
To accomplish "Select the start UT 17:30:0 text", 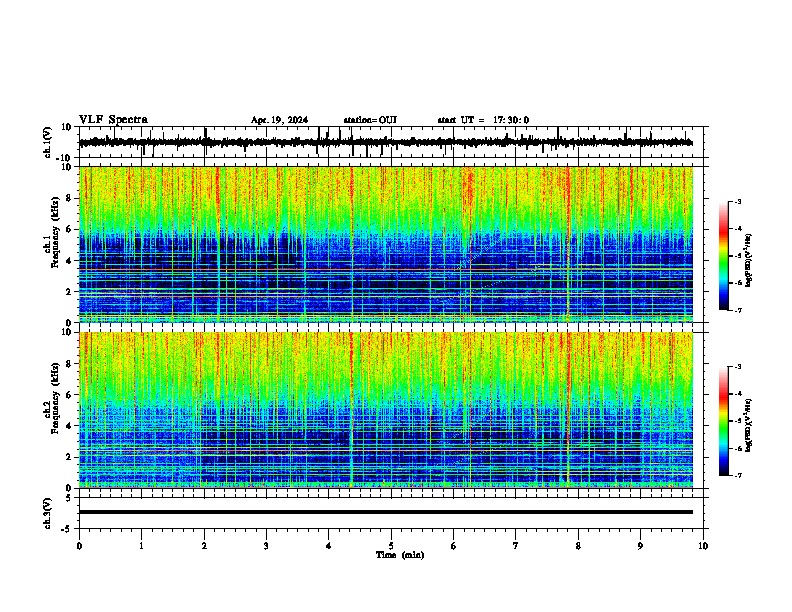I will pos(483,120).
